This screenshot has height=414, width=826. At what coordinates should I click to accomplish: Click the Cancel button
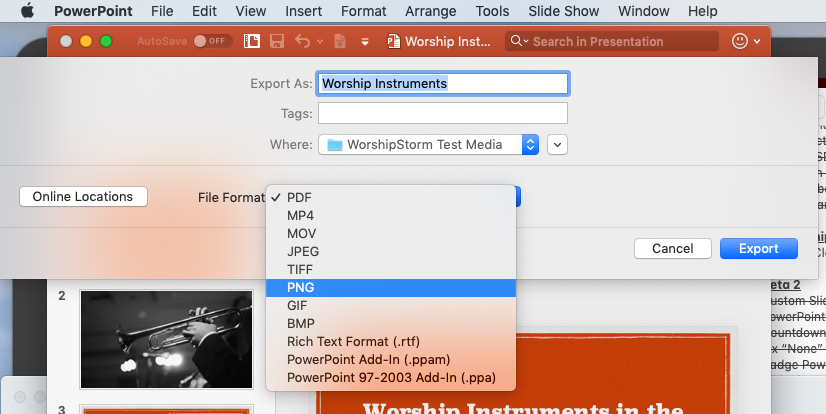point(672,248)
